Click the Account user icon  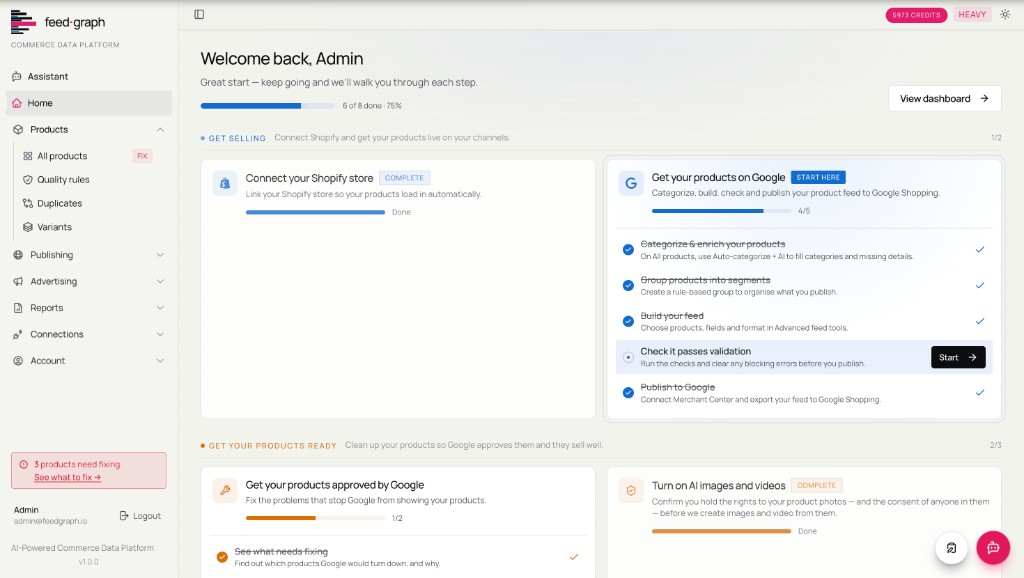click(18, 361)
